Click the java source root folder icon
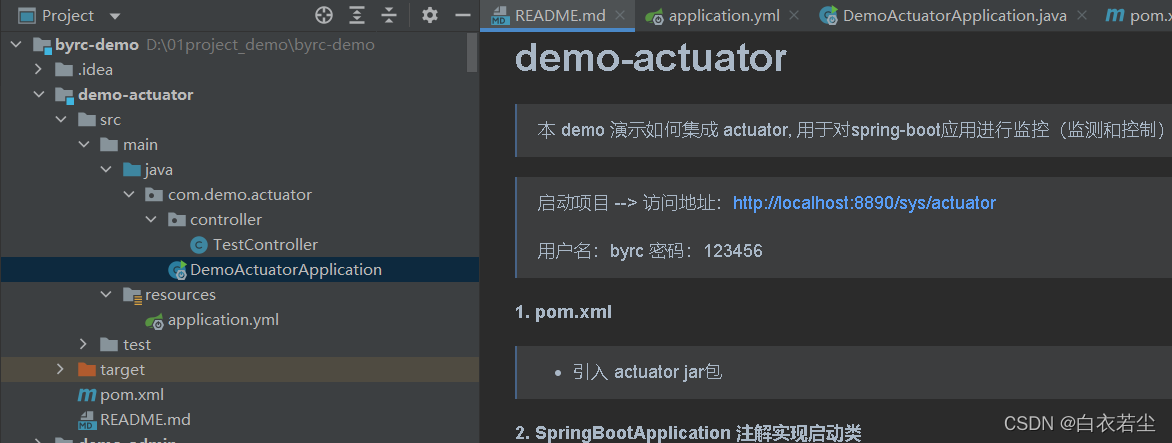 (132, 170)
